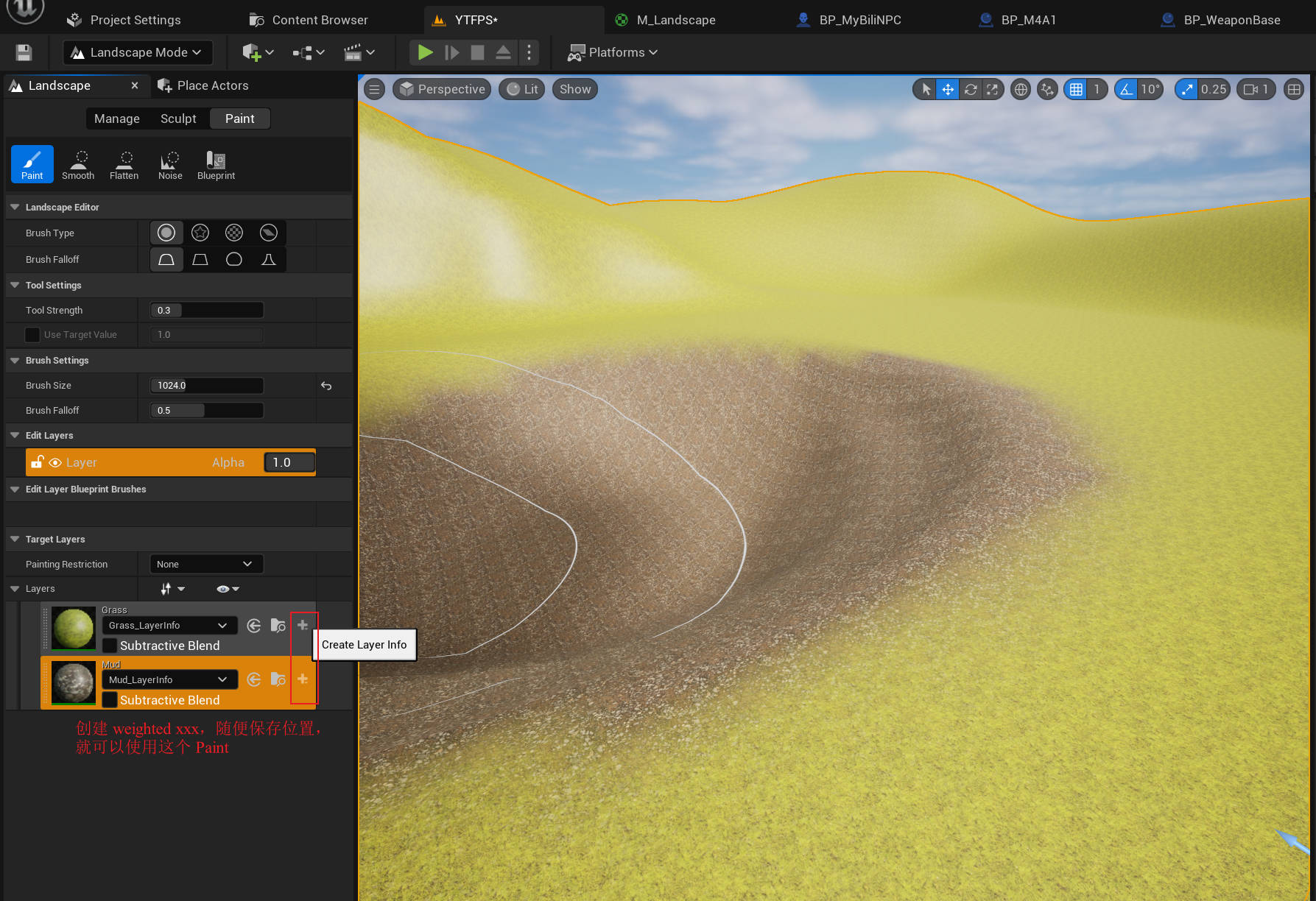Collapse the Tool Settings section
1316x901 pixels.
15,285
